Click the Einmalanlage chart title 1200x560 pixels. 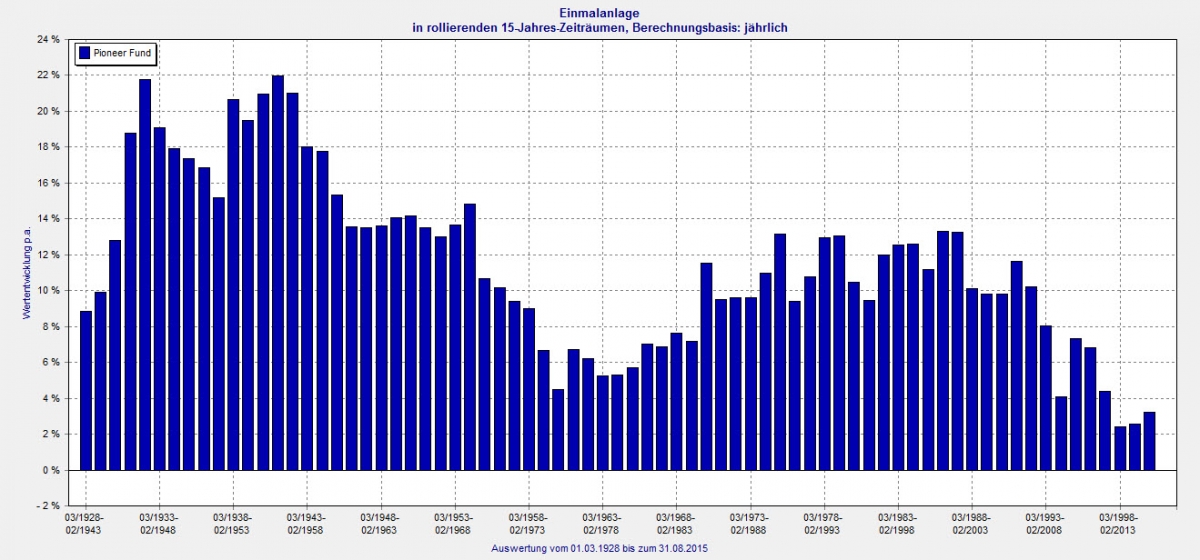600,13
